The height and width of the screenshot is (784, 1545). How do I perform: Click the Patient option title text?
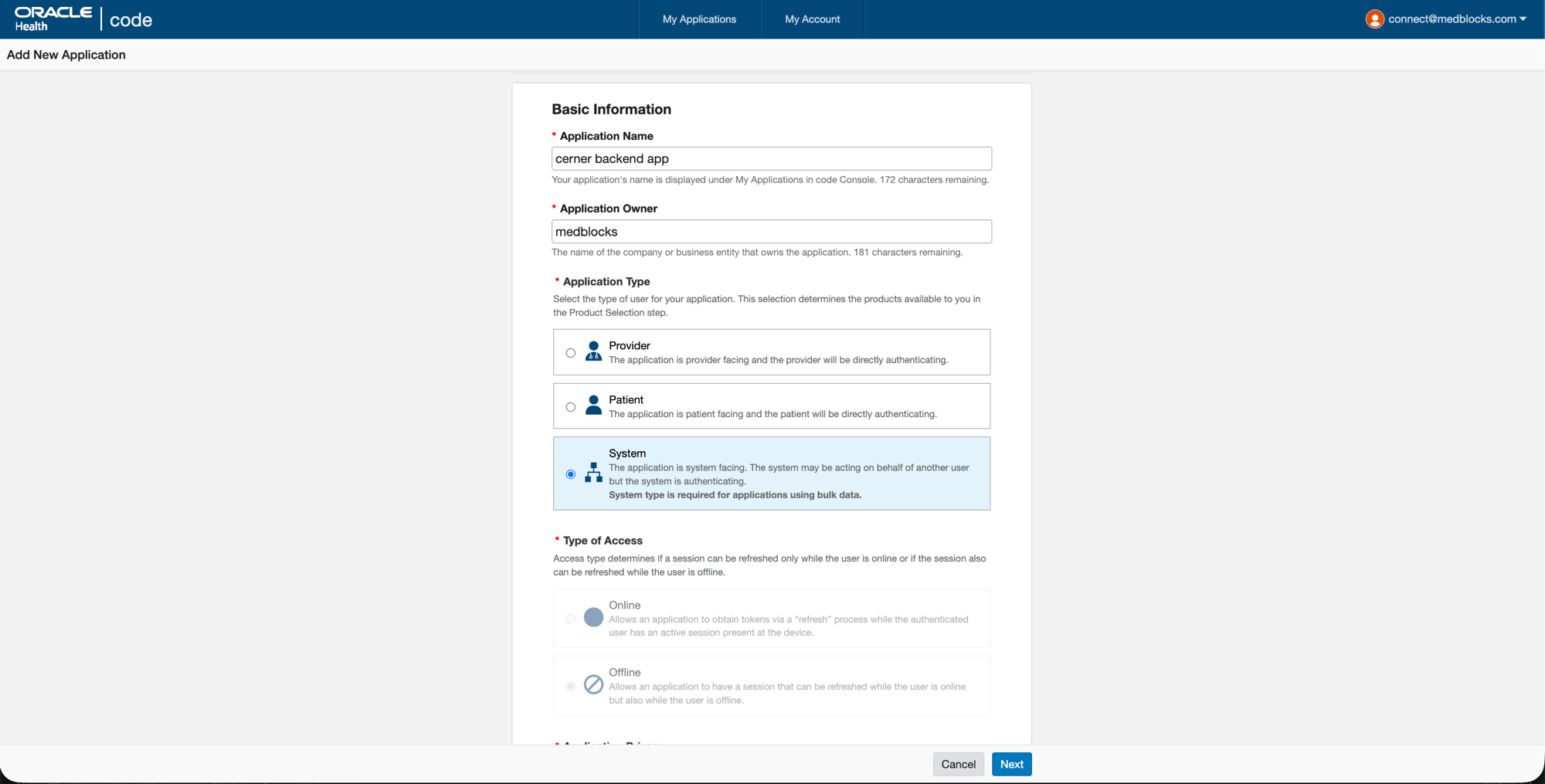click(626, 399)
